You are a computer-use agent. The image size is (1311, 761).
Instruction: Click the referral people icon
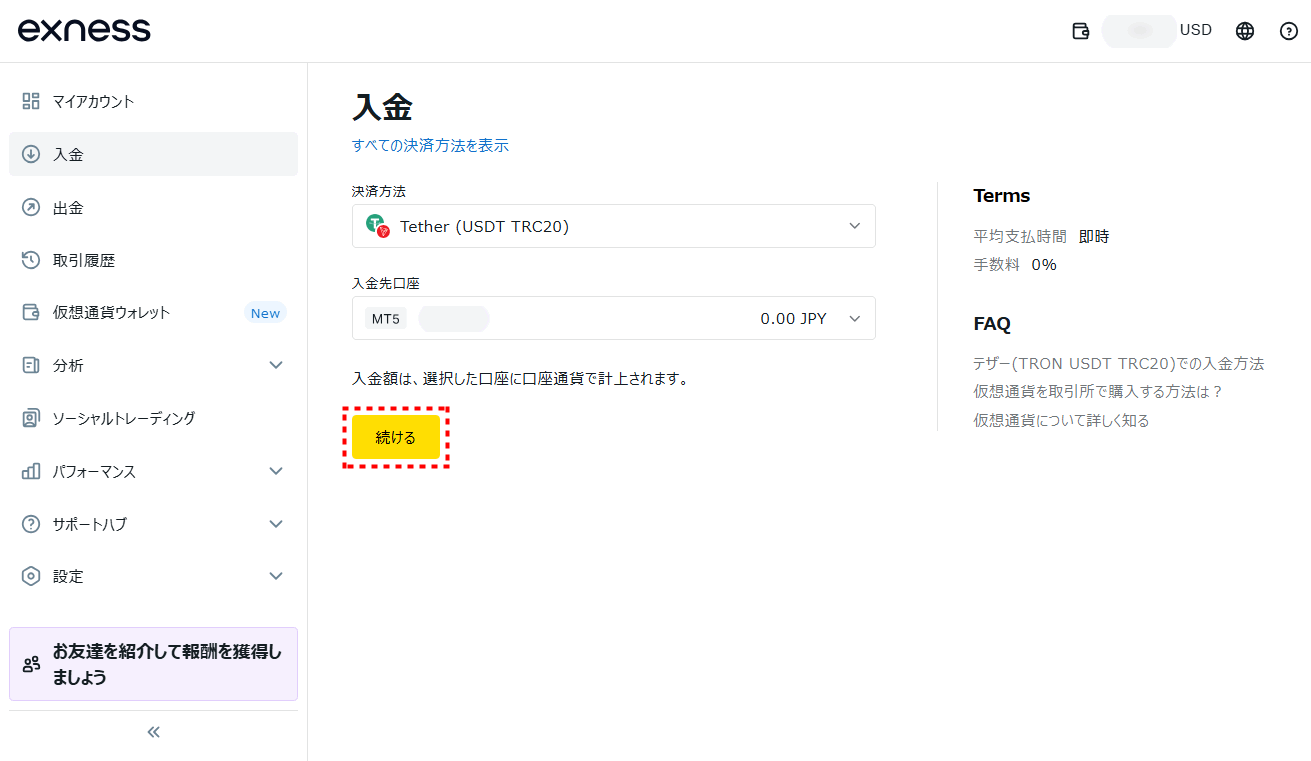click(x=32, y=664)
